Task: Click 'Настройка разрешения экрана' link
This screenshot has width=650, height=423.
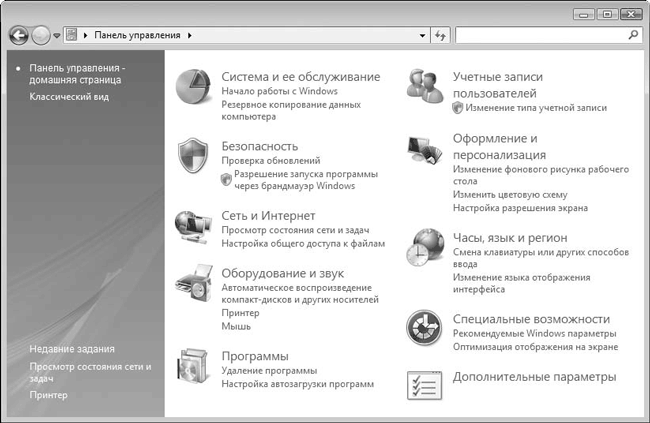Action: pos(520,208)
